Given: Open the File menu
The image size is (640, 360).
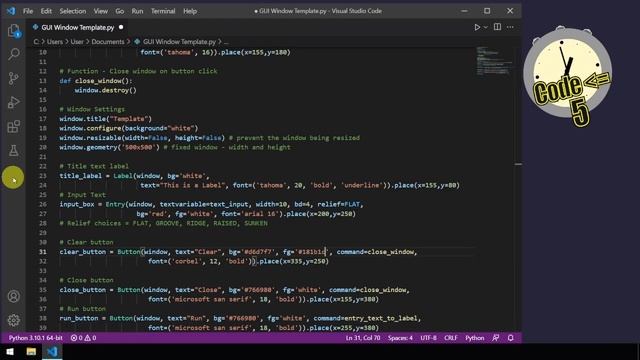Looking at the screenshot, I should (x=28, y=11).
